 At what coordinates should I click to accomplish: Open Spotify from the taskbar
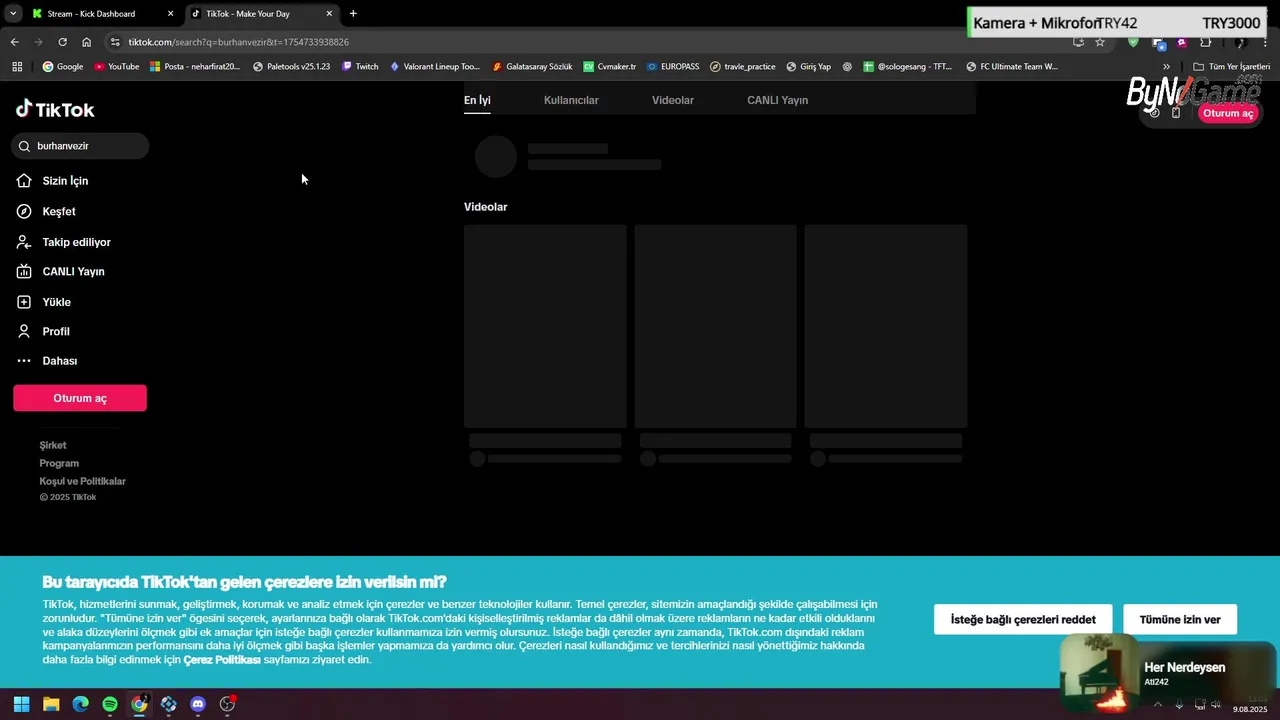[110, 704]
